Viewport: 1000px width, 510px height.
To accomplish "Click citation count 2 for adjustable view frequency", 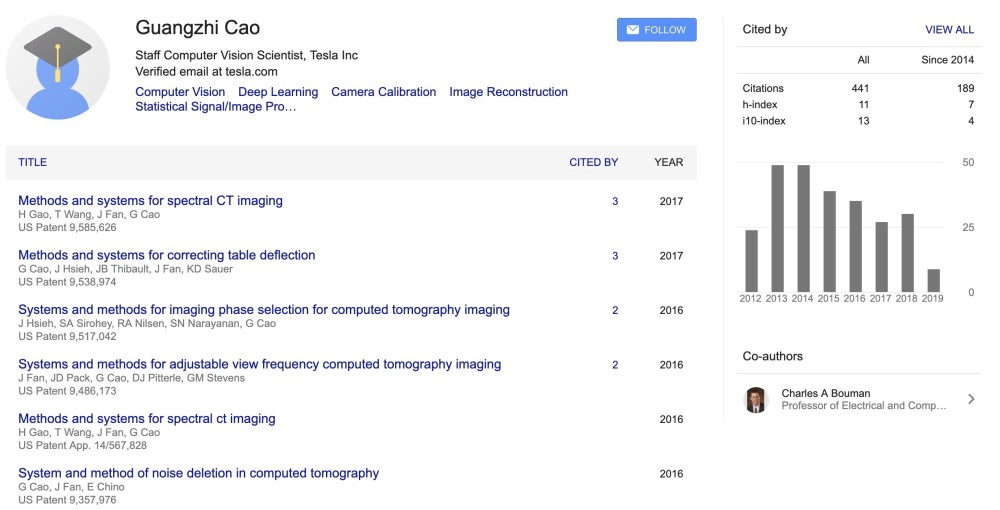I will 615,365.
